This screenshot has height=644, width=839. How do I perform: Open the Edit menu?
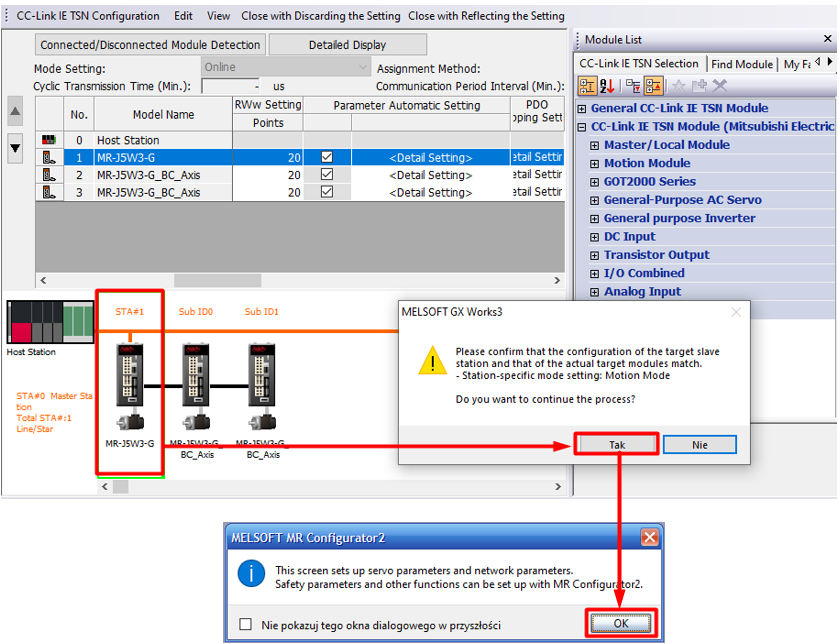183,16
